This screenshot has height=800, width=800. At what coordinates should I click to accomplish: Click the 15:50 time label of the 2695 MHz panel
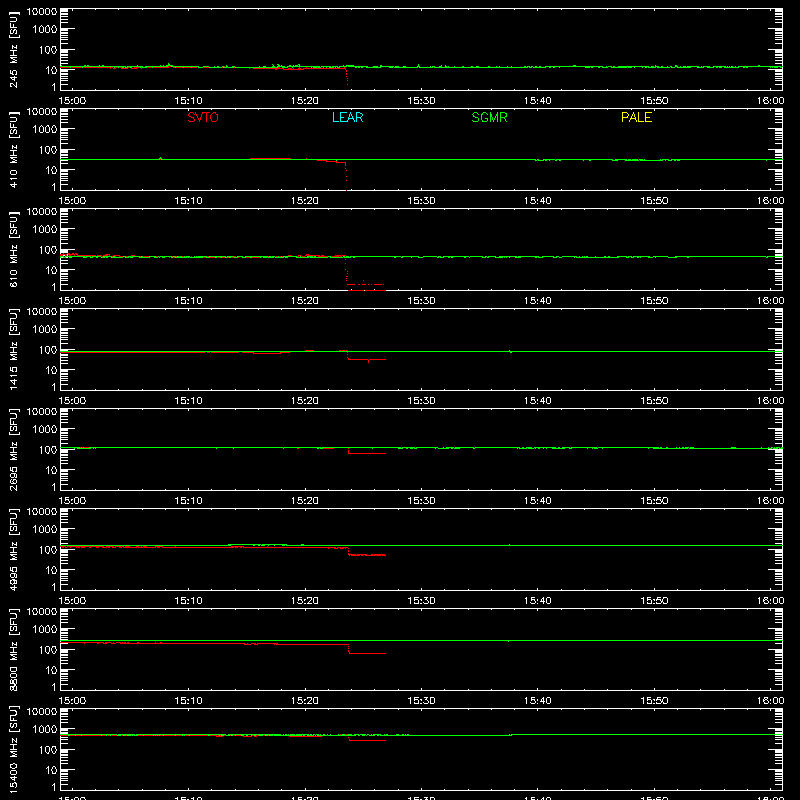(x=654, y=501)
